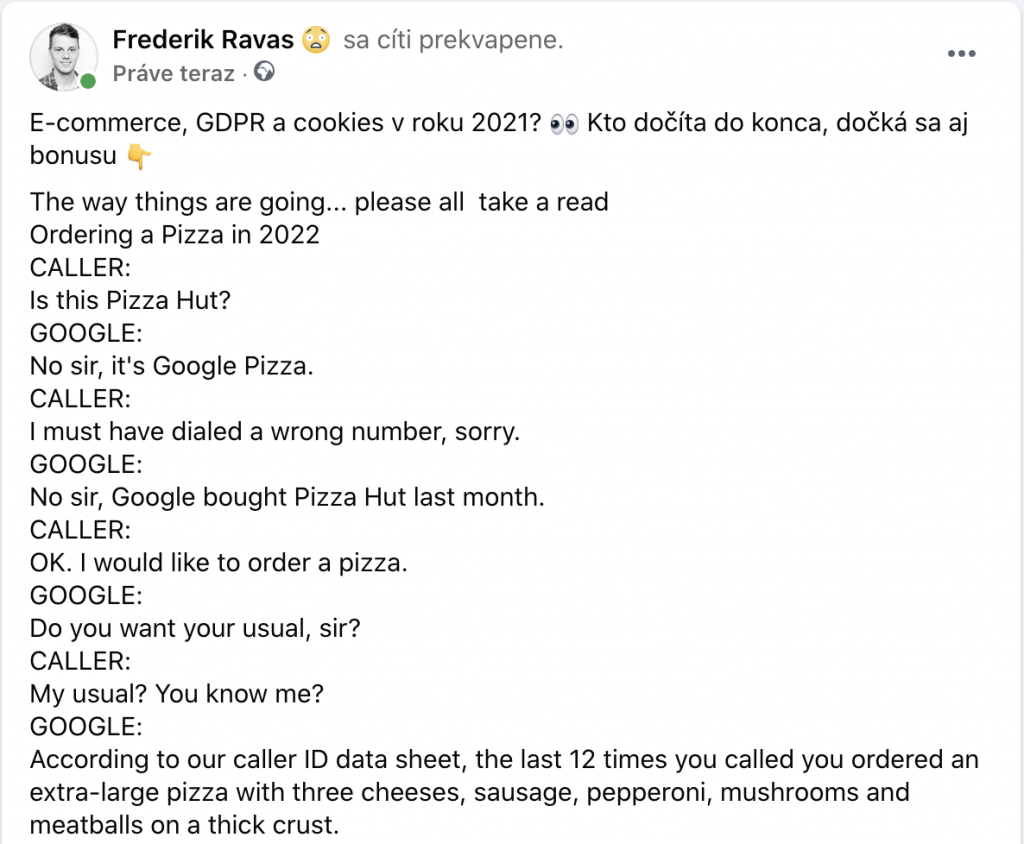Viewport: 1024px width, 844px height.
Task: Click the "The way things are going" line
Action: pyautogui.click(x=319, y=202)
